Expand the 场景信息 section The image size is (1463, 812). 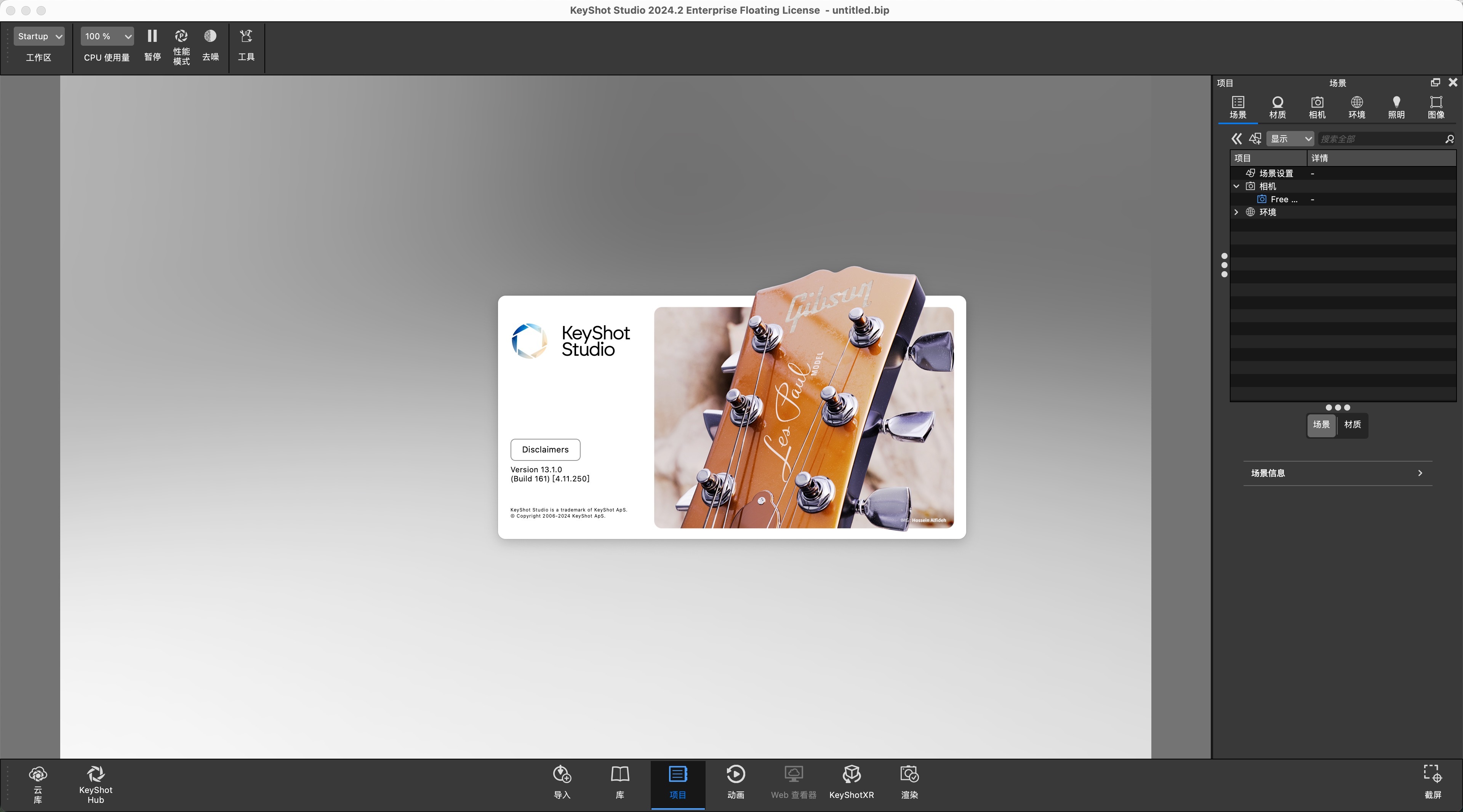(x=1338, y=473)
